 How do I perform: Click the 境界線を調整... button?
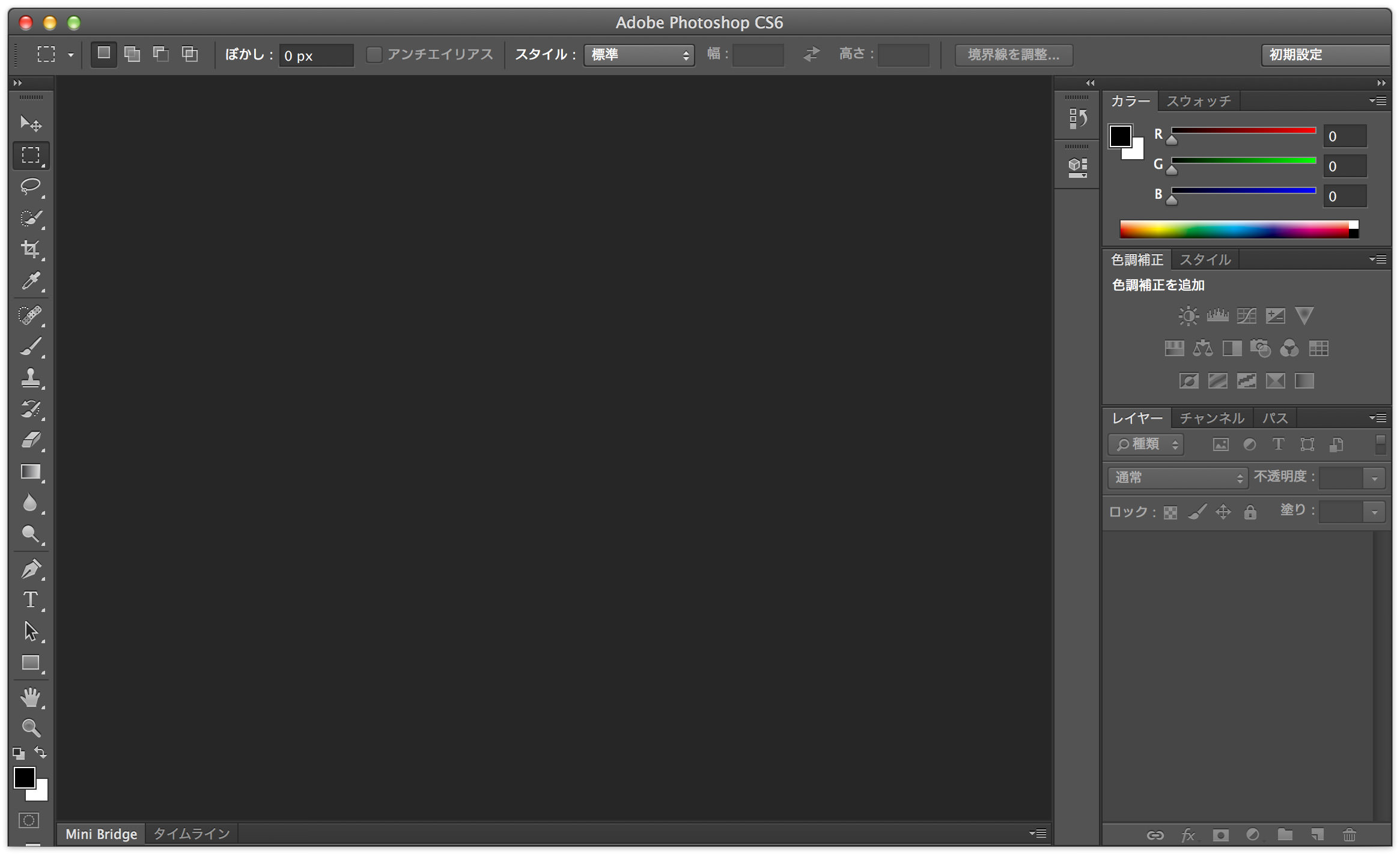tap(1014, 55)
